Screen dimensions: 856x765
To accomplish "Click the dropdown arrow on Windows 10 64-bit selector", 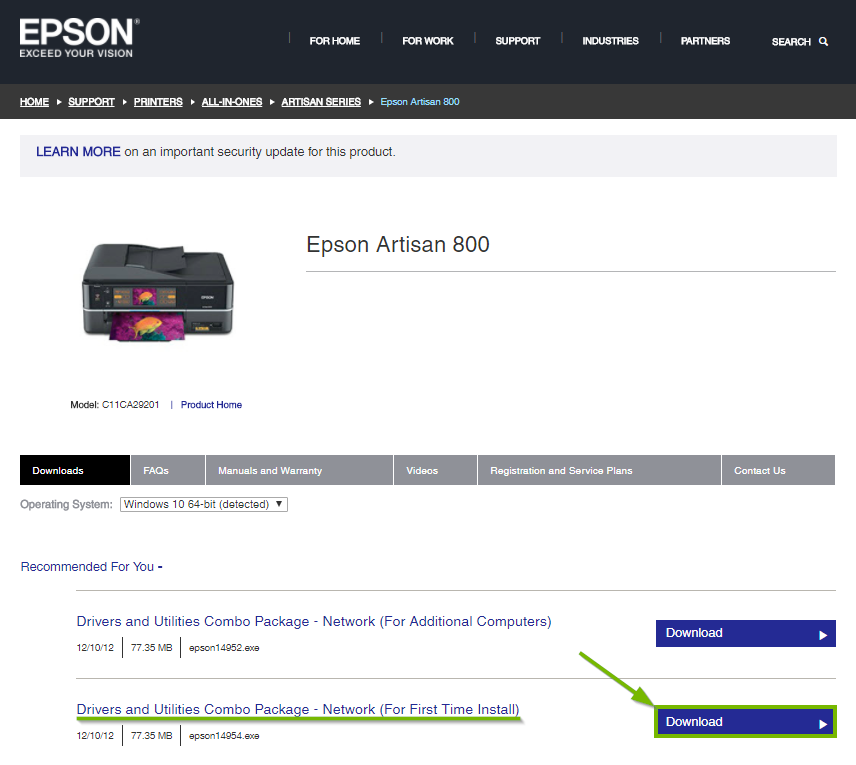I will 278,504.
